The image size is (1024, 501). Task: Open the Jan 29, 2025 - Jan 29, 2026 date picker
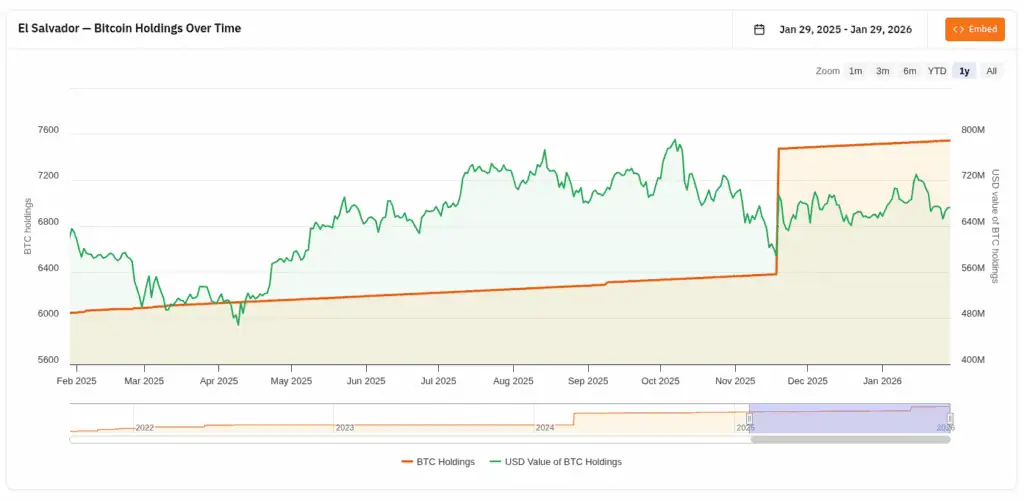click(x=845, y=29)
